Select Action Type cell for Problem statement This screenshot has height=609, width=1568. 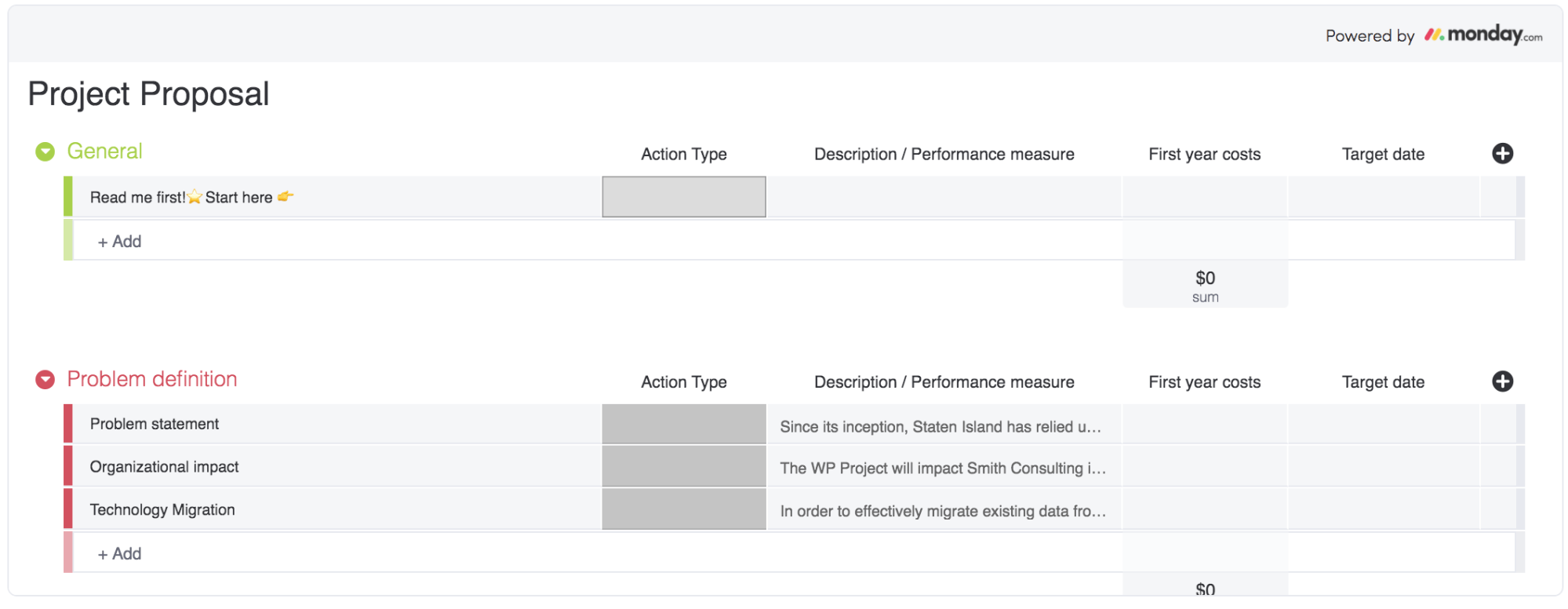point(684,424)
